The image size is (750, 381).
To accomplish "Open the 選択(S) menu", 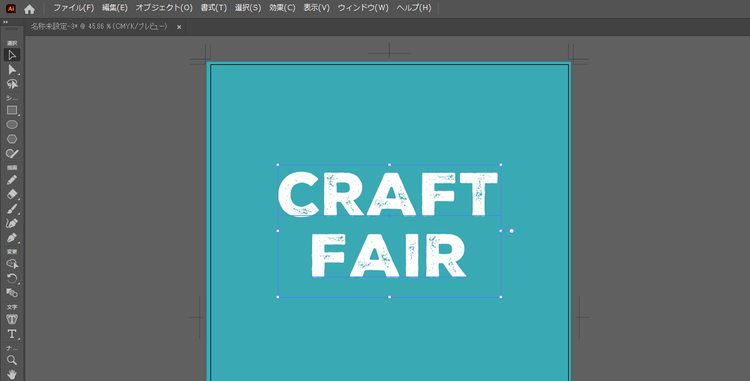I will 248,8.
